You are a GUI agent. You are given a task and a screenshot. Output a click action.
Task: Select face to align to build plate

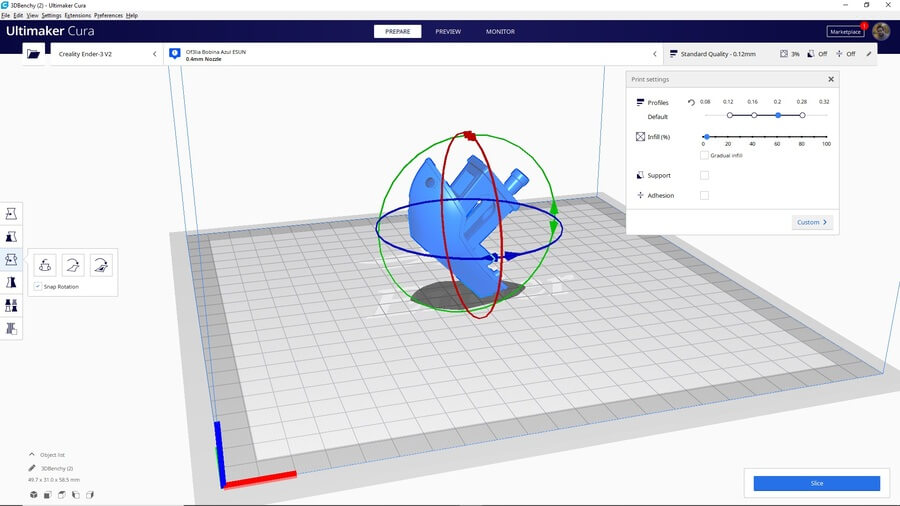coord(101,265)
